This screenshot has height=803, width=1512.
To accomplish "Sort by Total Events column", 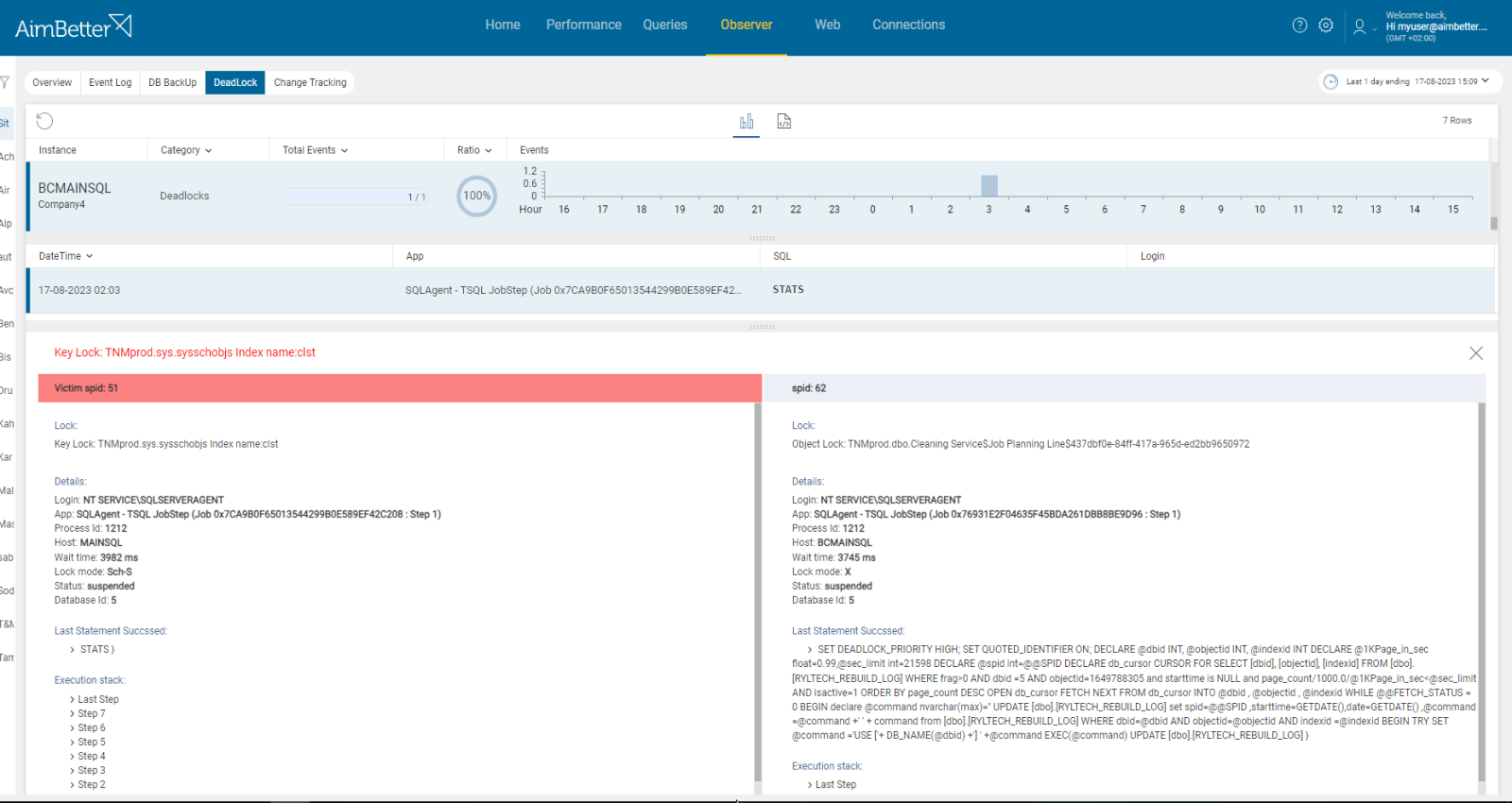I will pos(316,150).
